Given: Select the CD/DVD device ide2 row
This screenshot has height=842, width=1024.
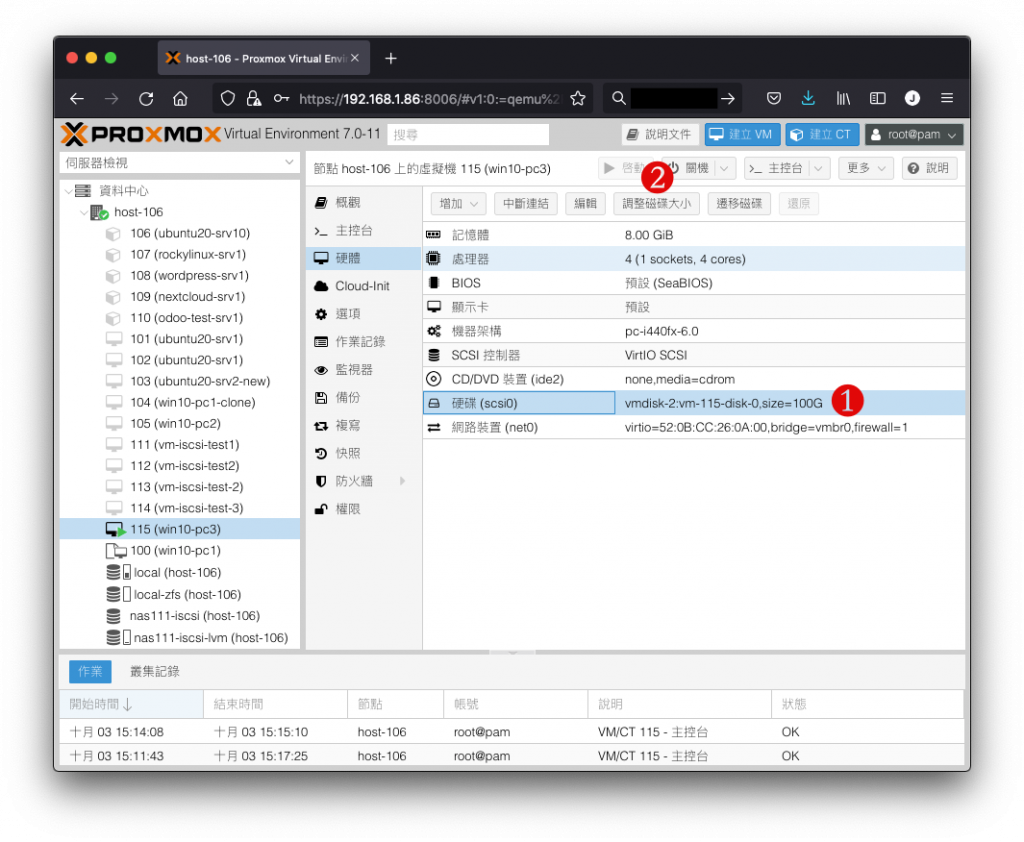Looking at the screenshot, I should pyautogui.click(x=694, y=380).
